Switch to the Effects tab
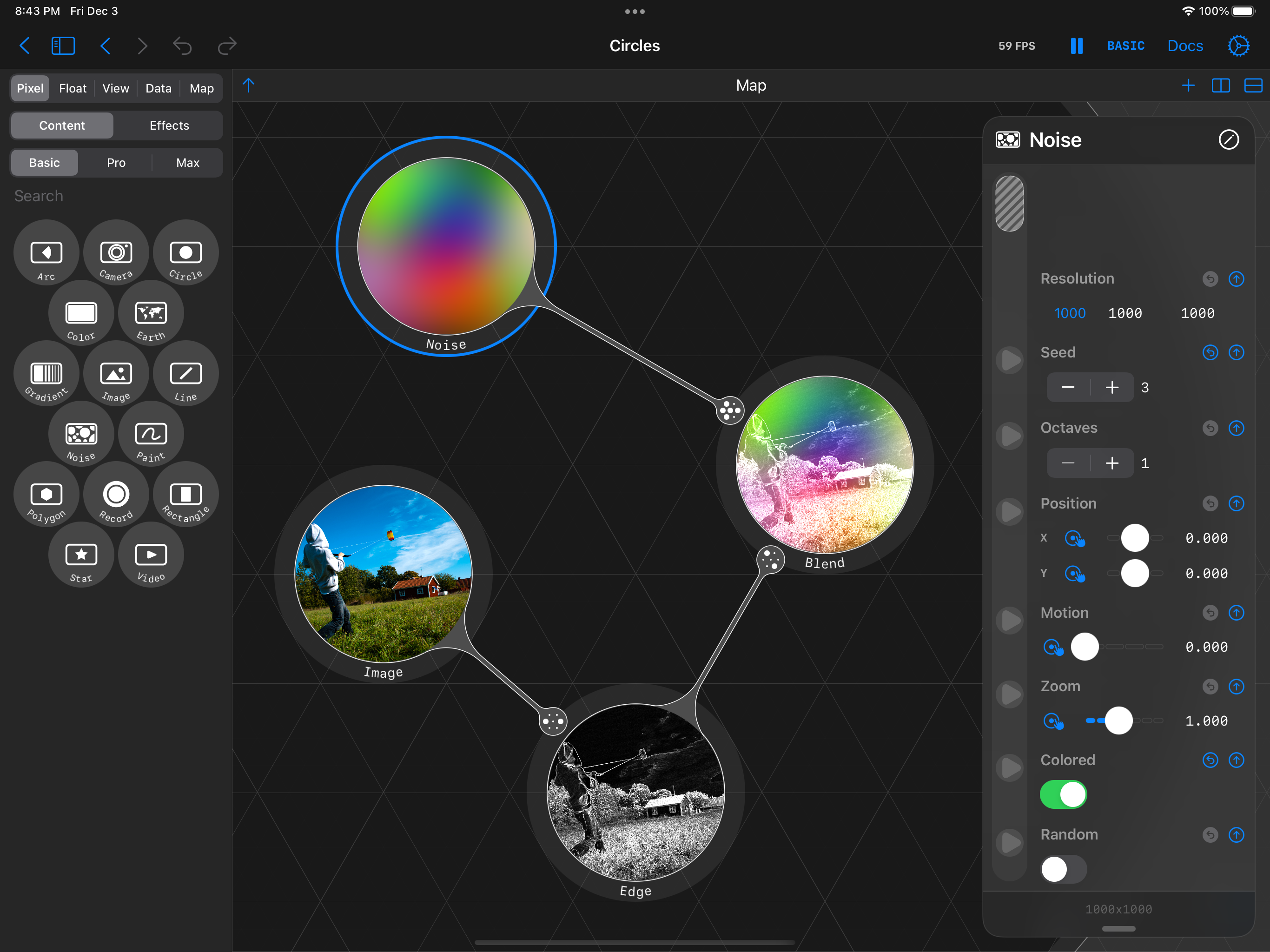This screenshot has width=1270, height=952. coord(169,125)
